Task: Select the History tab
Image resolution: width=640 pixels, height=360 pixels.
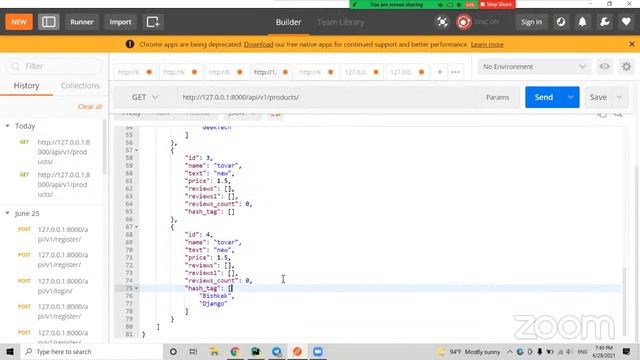Action: click(27, 86)
